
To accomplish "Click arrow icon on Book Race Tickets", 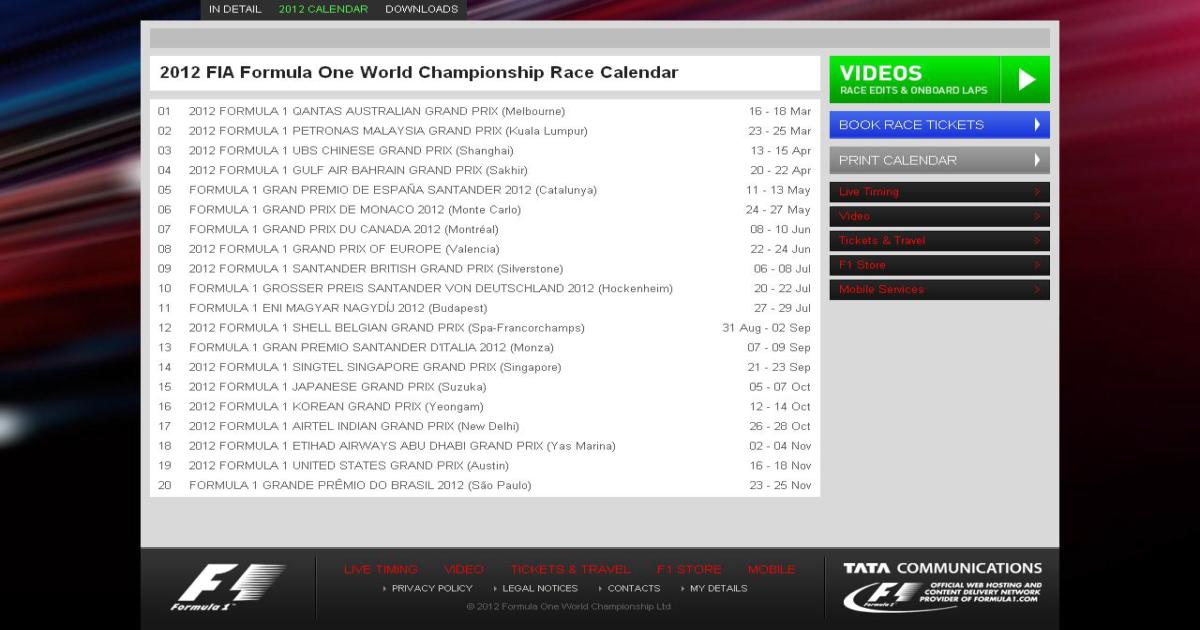I will (1037, 125).
